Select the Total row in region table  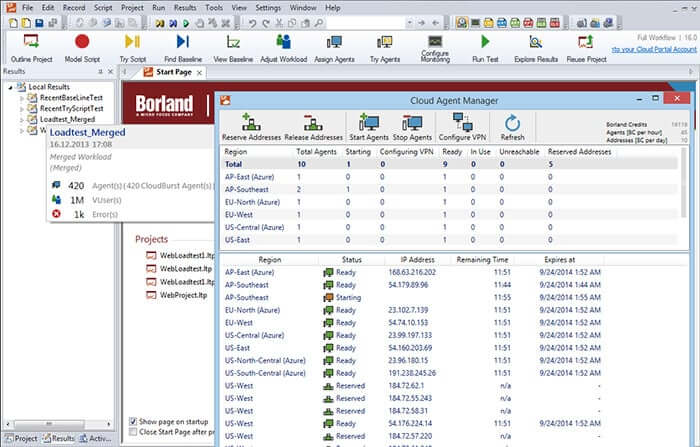point(450,164)
